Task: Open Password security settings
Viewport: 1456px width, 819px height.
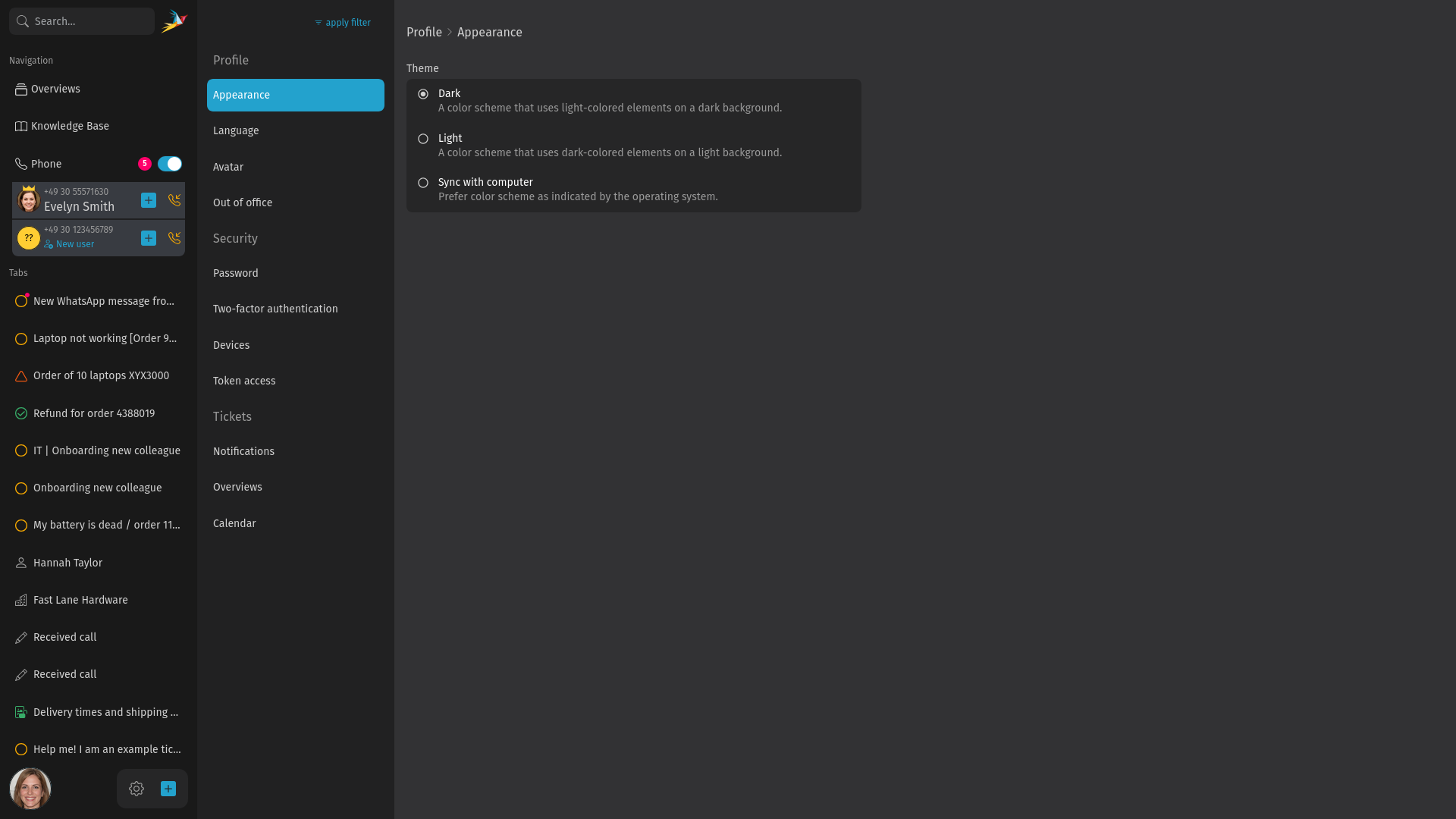Action: [296, 273]
